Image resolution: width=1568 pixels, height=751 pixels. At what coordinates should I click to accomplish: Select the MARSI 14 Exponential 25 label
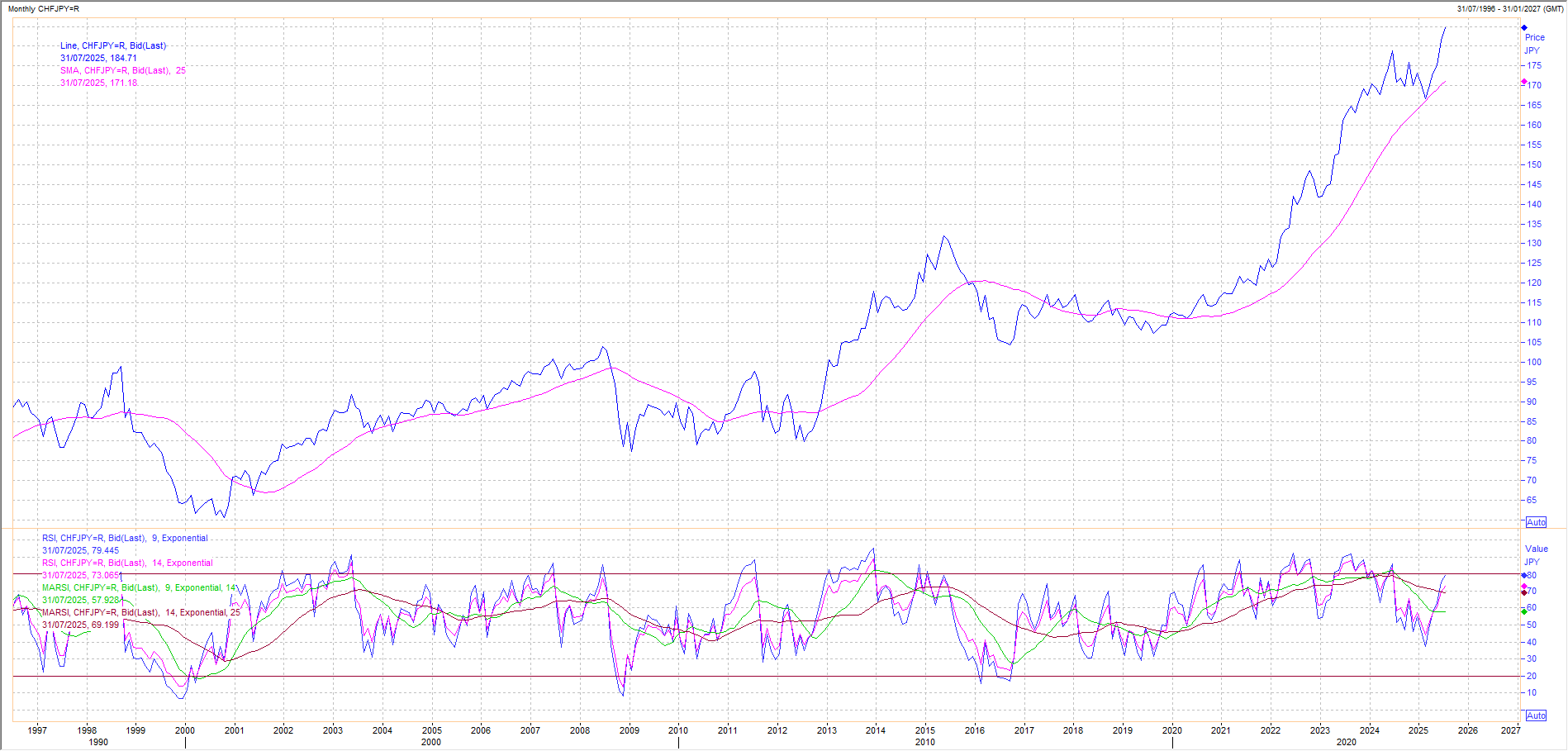(140, 613)
